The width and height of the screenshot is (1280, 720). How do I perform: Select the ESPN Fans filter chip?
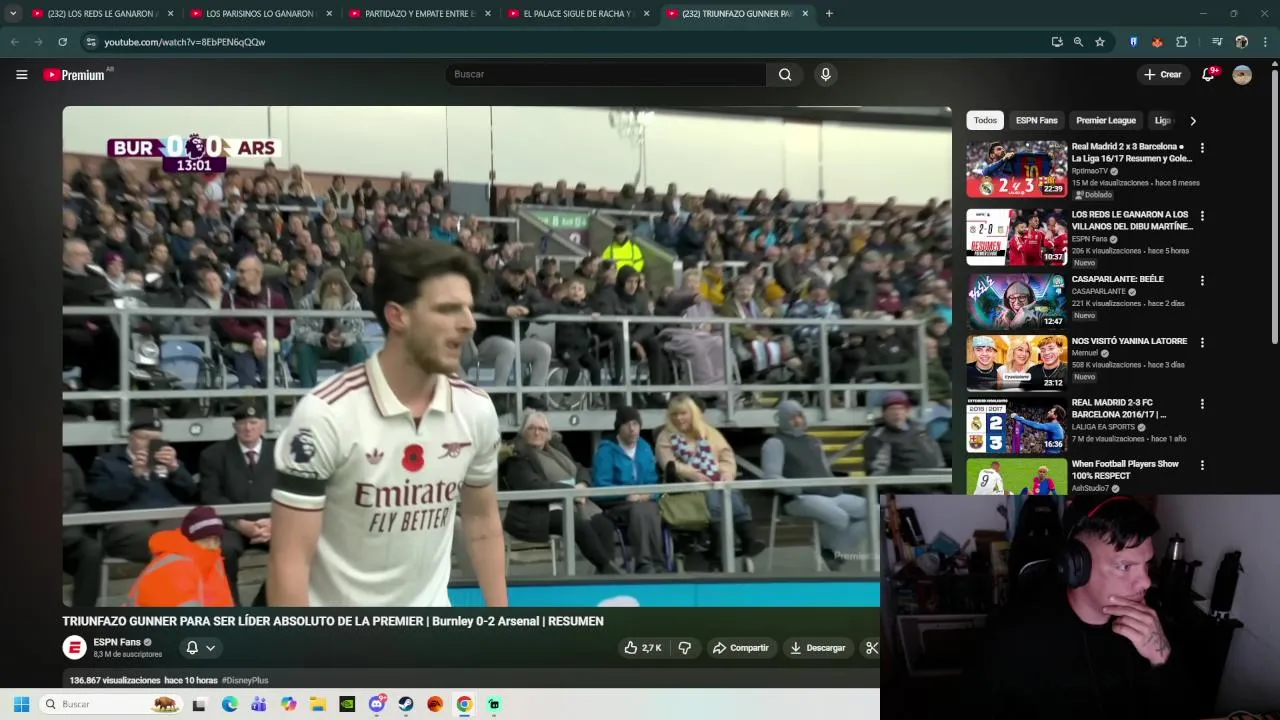pos(1036,121)
